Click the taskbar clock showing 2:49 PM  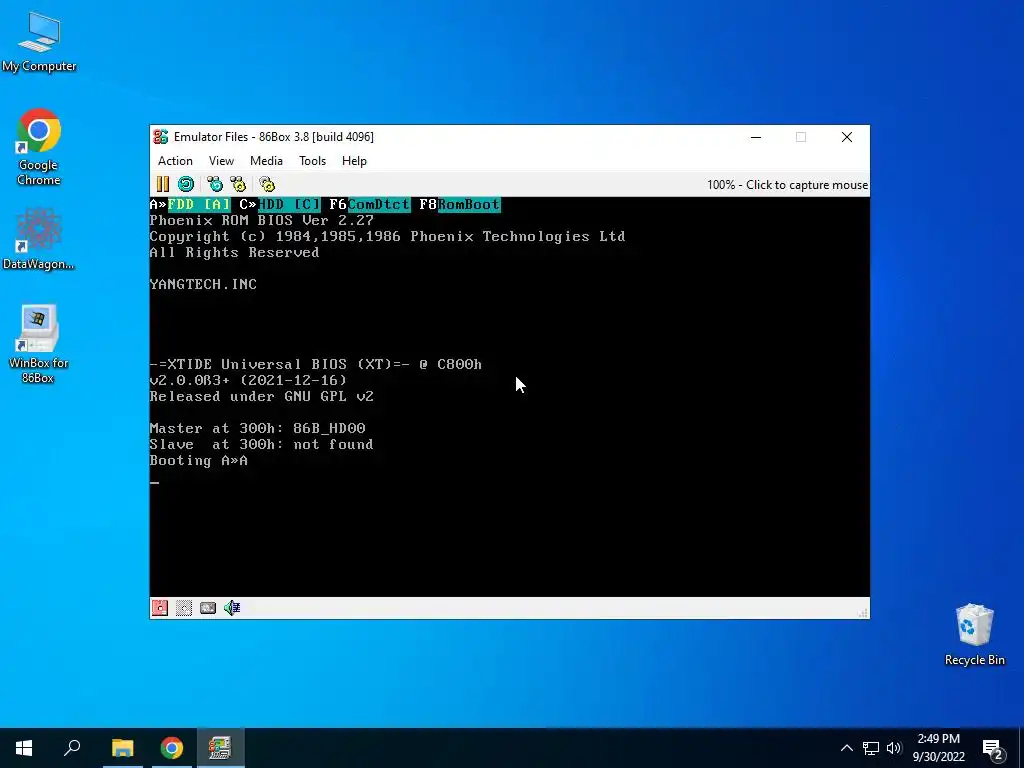point(938,748)
